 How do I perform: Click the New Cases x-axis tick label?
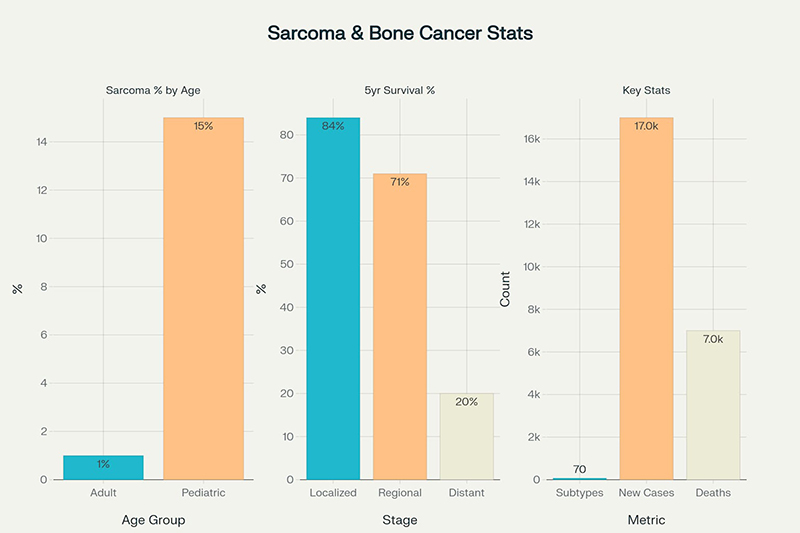(x=646, y=493)
